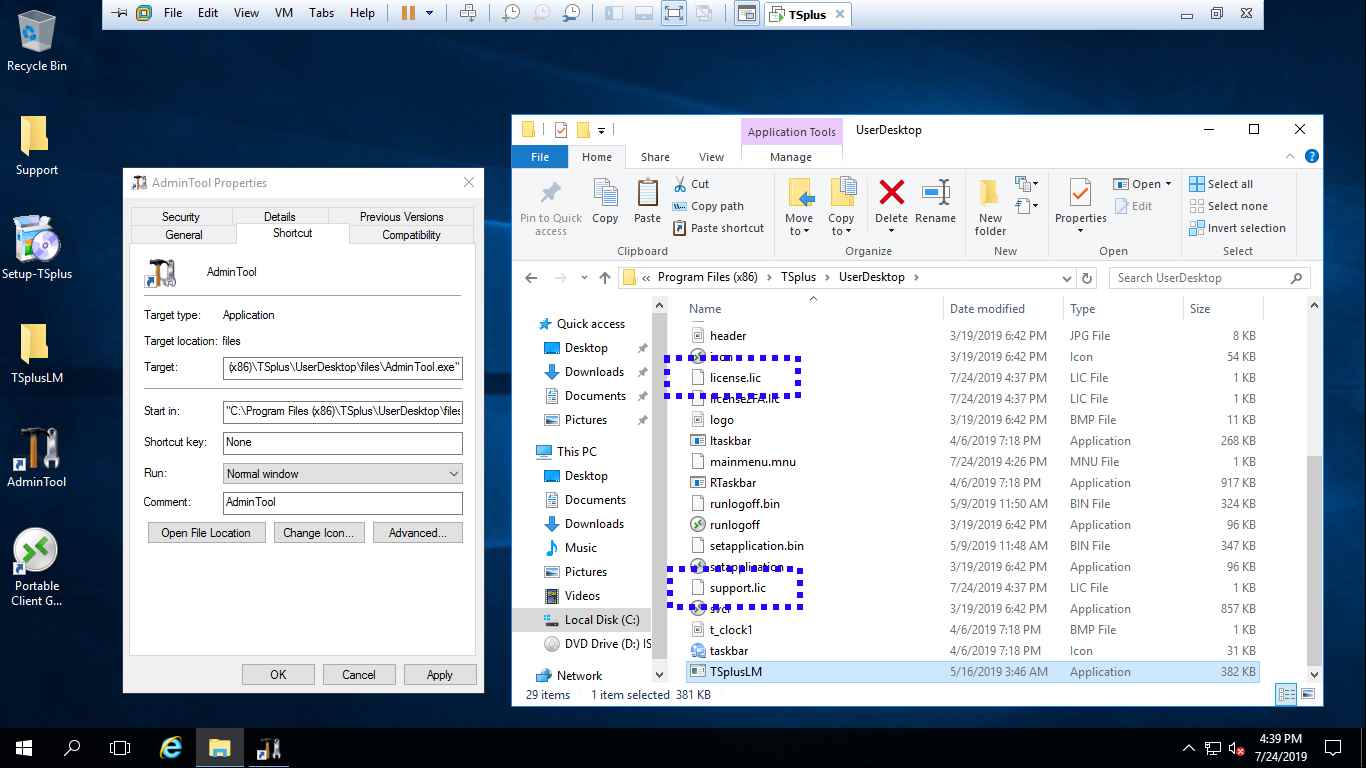The image size is (1366, 768).
Task: Open AdminTool from the Windows taskbar
Action: tap(266, 747)
